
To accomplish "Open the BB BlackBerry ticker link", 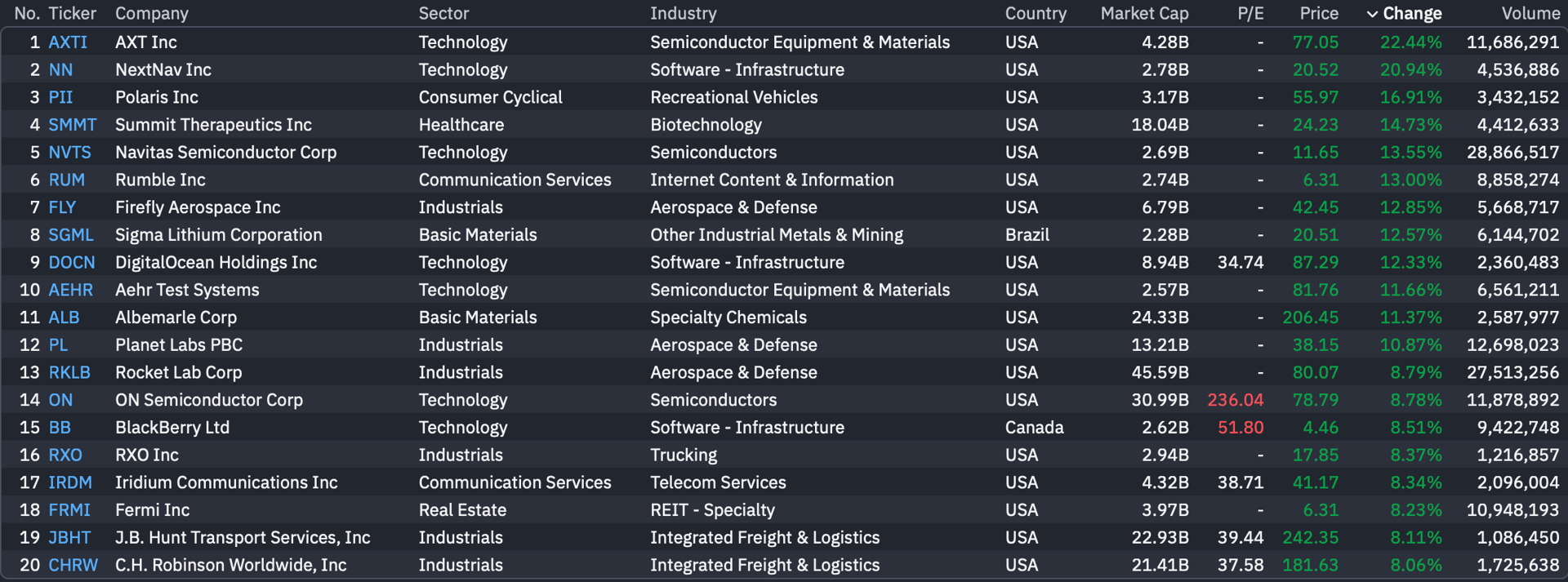I will [x=60, y=428].
